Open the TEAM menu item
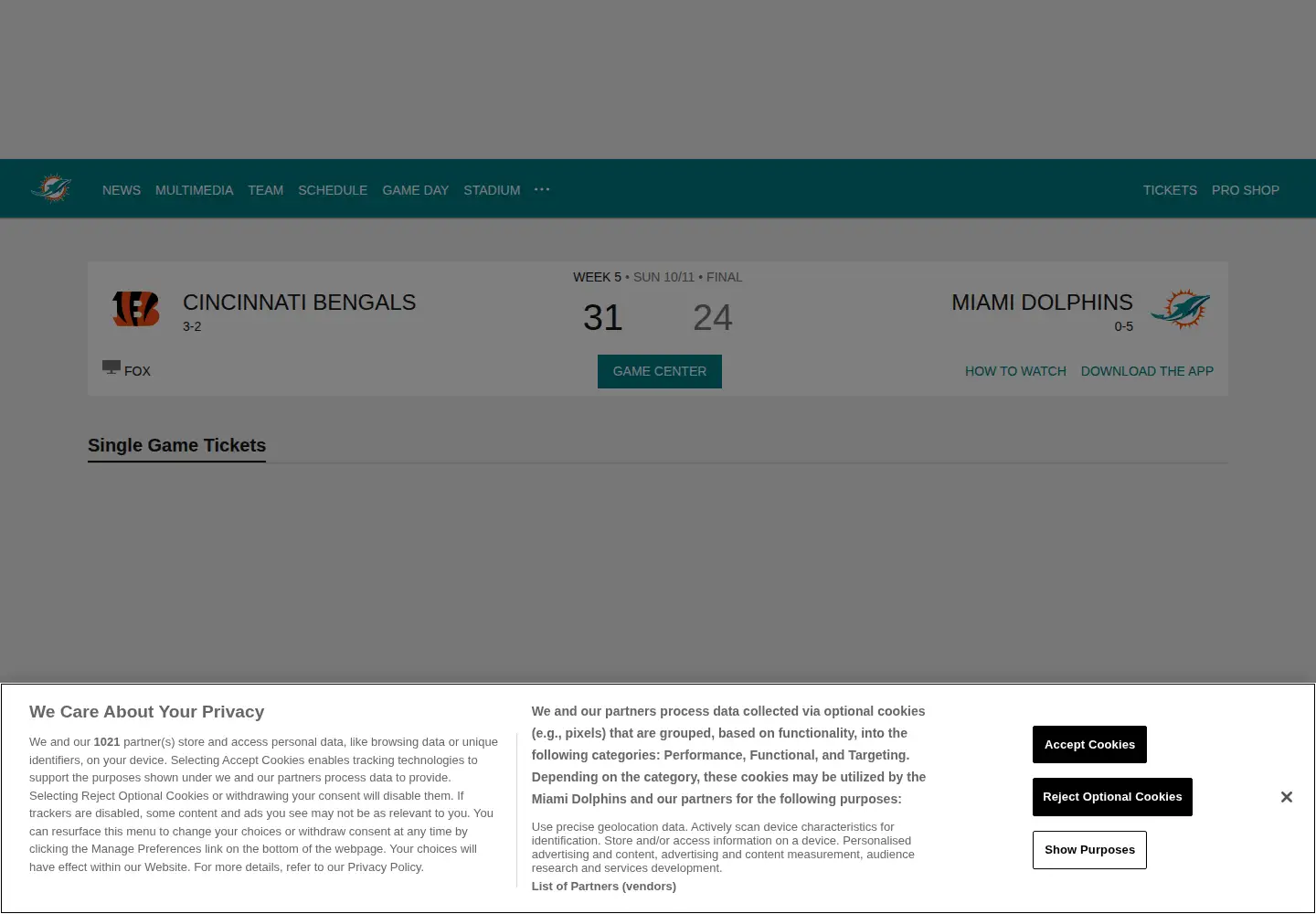Image resolution: width=1316 pixels, height=914 pixels. 265,190
